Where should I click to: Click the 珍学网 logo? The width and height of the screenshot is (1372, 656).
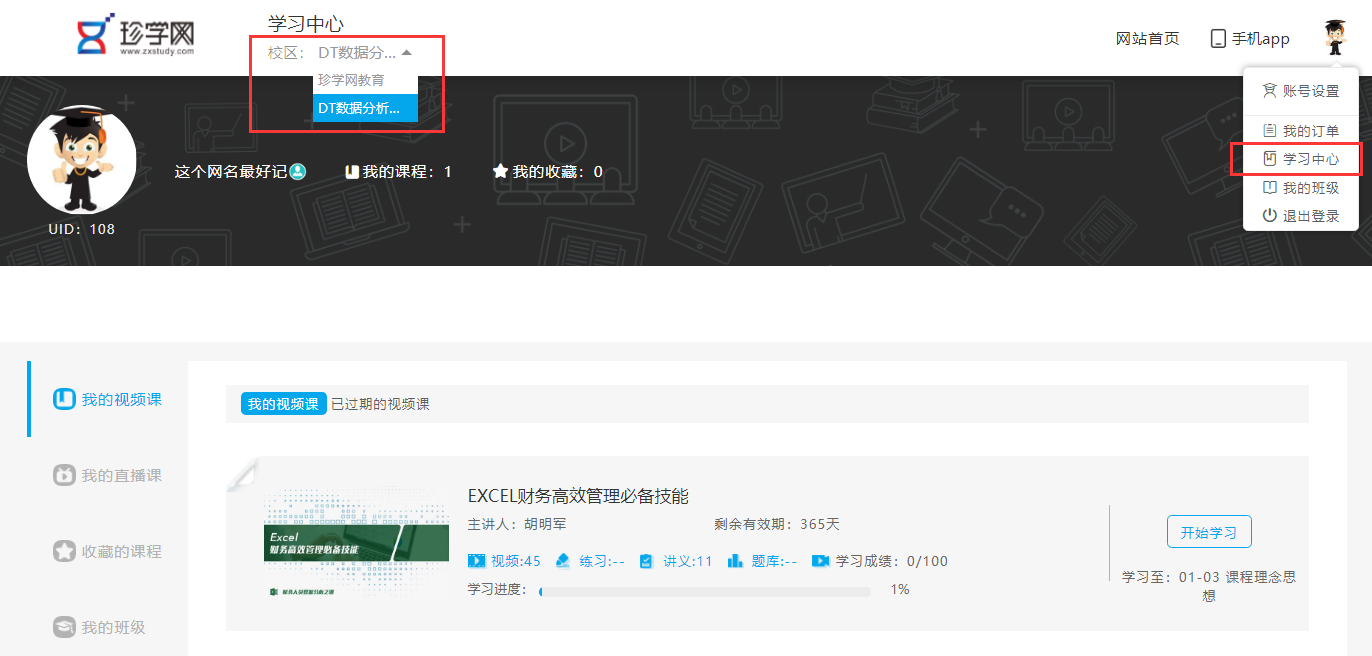[136, 36]
